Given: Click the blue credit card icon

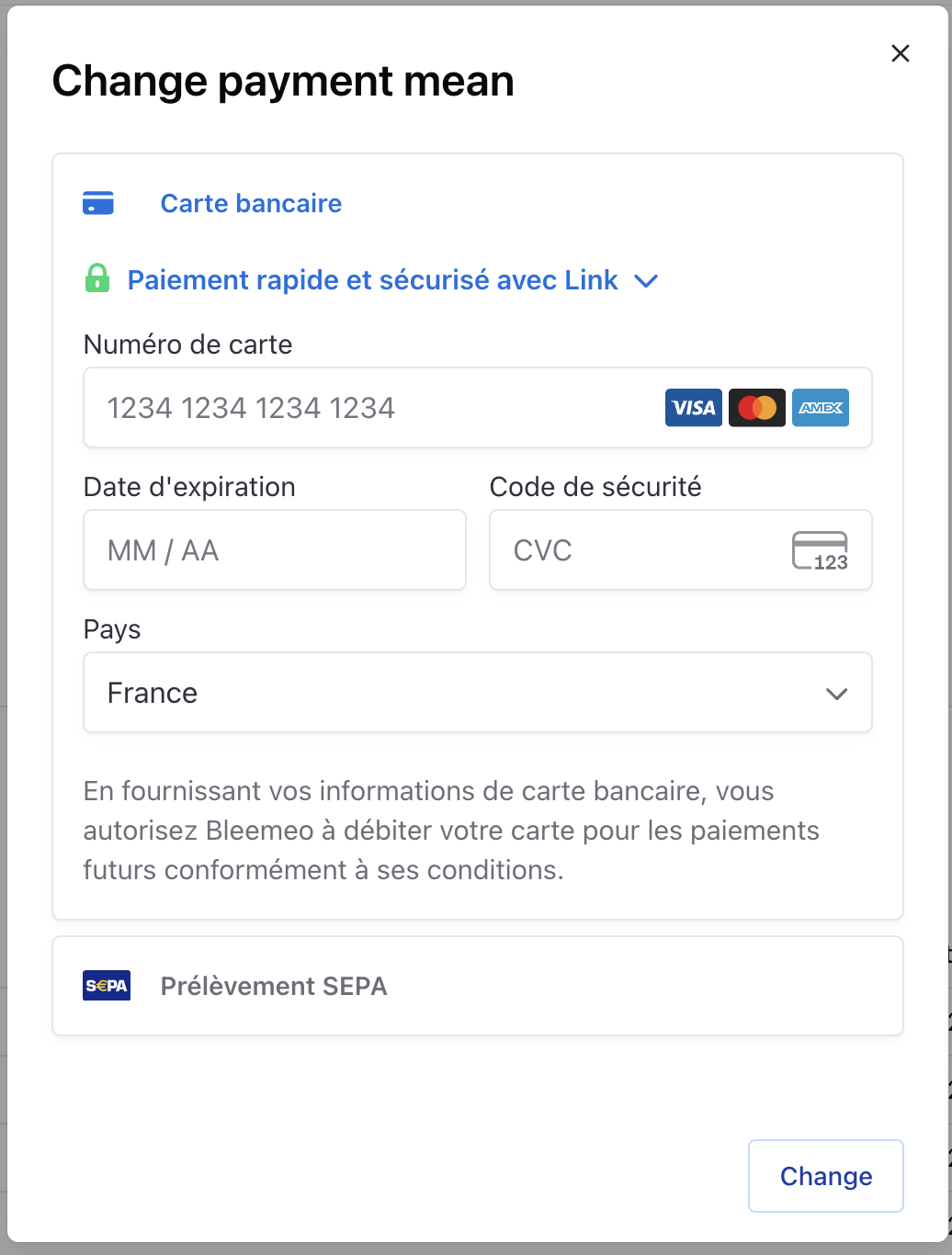Looking at the screenshot, I should pyautogui.click(x=97, y=203).
